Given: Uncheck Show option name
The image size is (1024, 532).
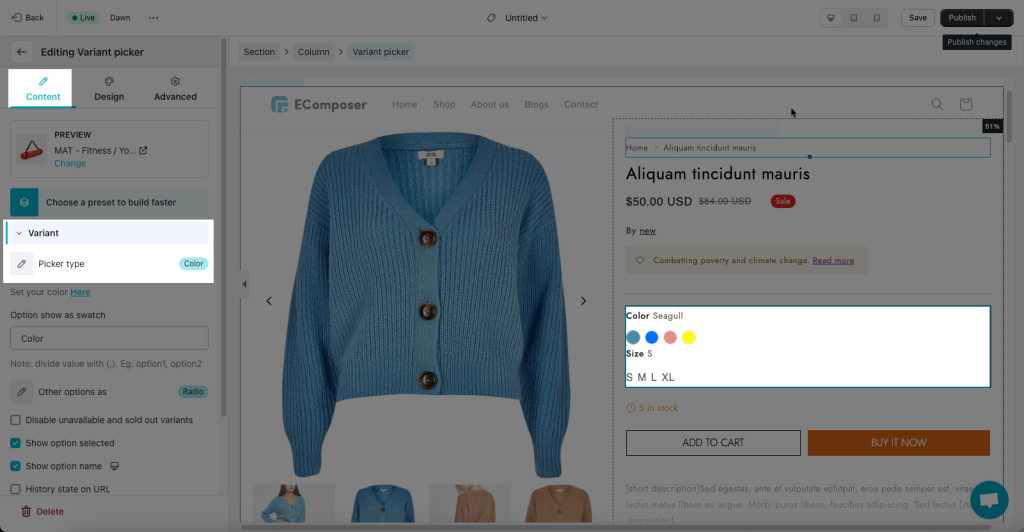Looking at the screenshot, I should click(15, 466).
